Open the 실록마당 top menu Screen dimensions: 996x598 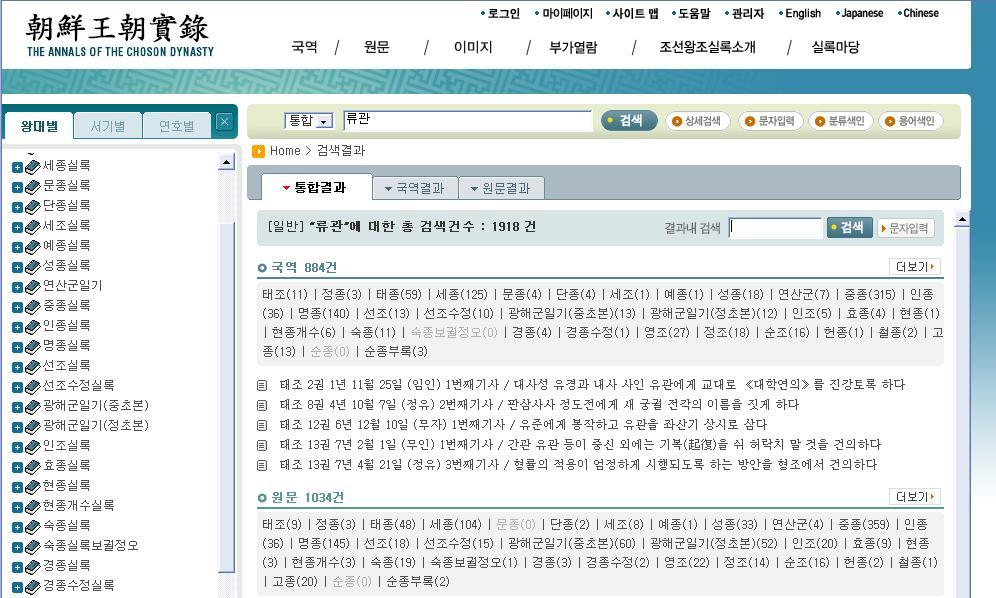(x=835, y=47)
